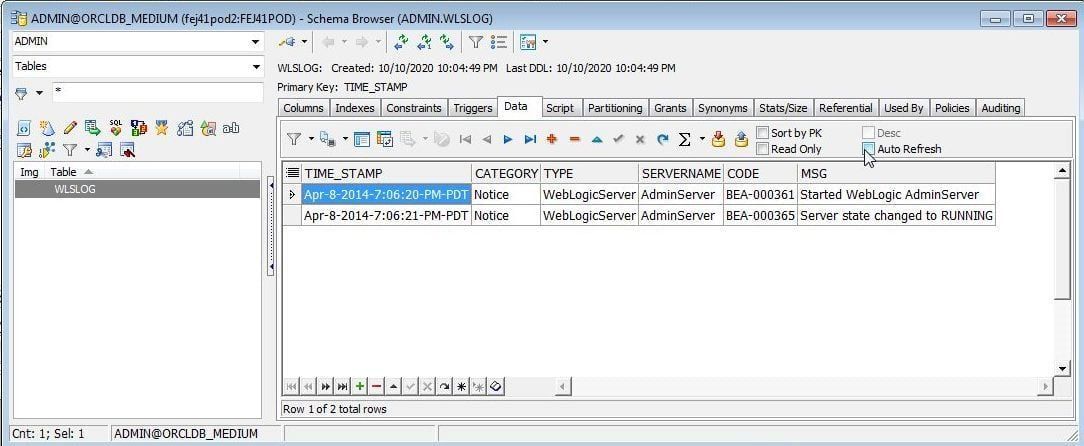Click the CATEGORY column header
The width and height of the screenshot is (1084, 446).
point(507,174)
